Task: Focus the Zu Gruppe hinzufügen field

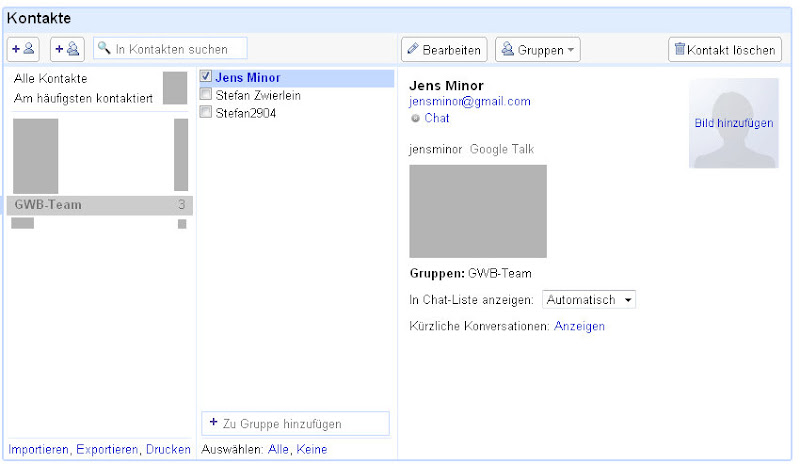Action: (295, 423)
